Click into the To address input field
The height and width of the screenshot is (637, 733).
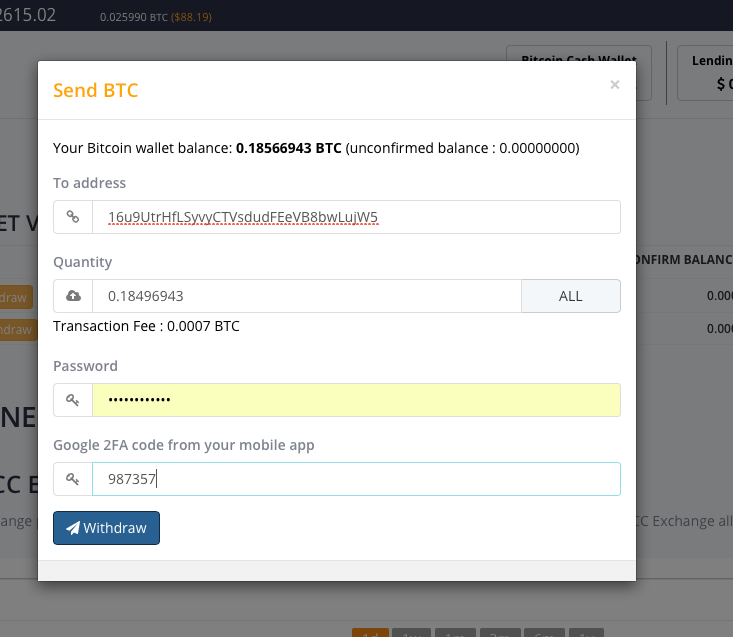356,217
